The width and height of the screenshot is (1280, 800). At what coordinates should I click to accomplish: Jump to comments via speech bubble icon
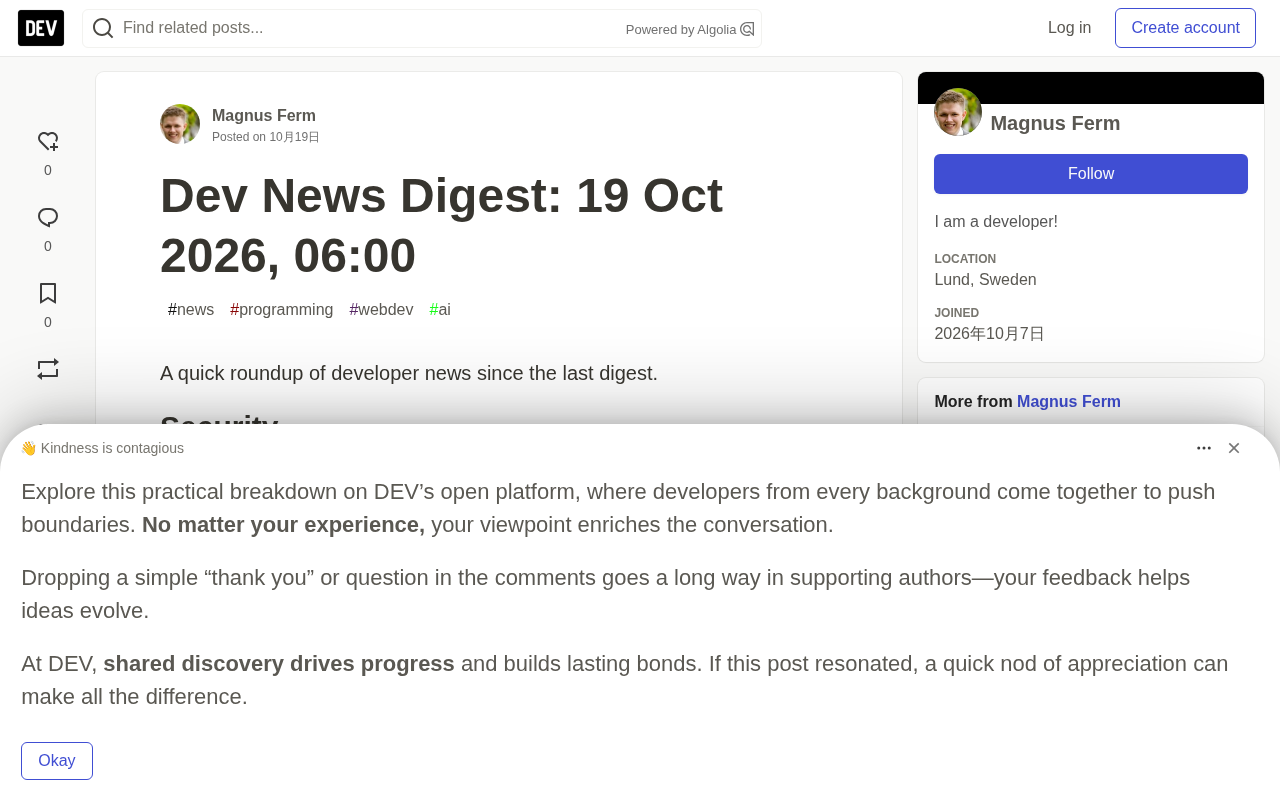[48, 218]
